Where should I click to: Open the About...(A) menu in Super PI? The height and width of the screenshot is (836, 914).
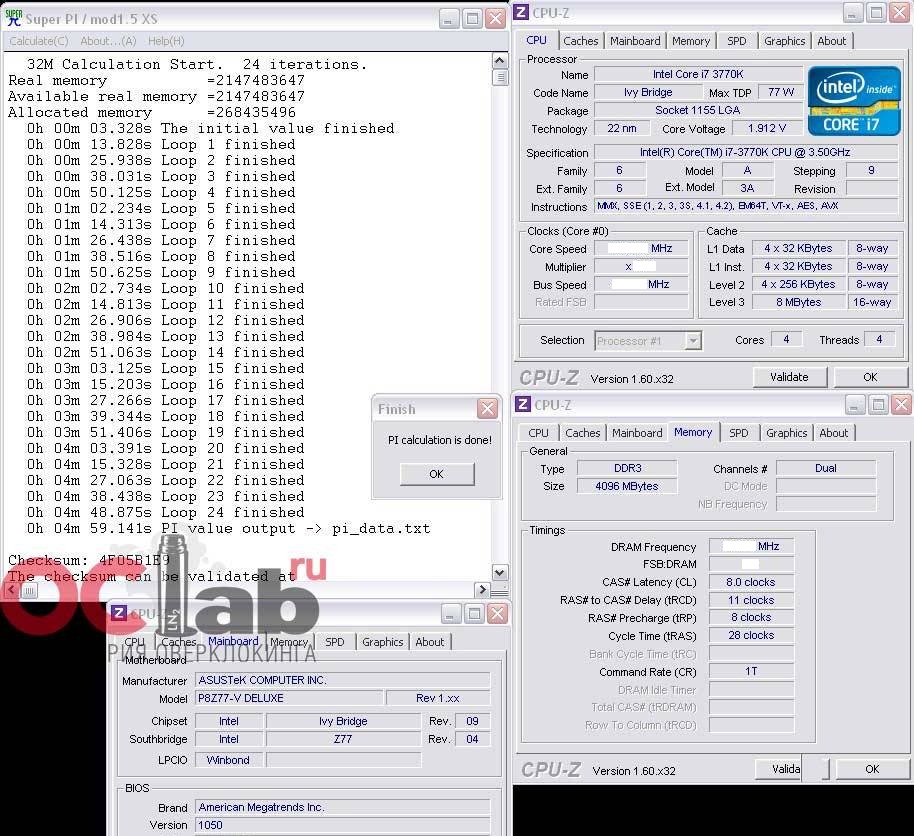pyautogui.click(x=108, y=41)
